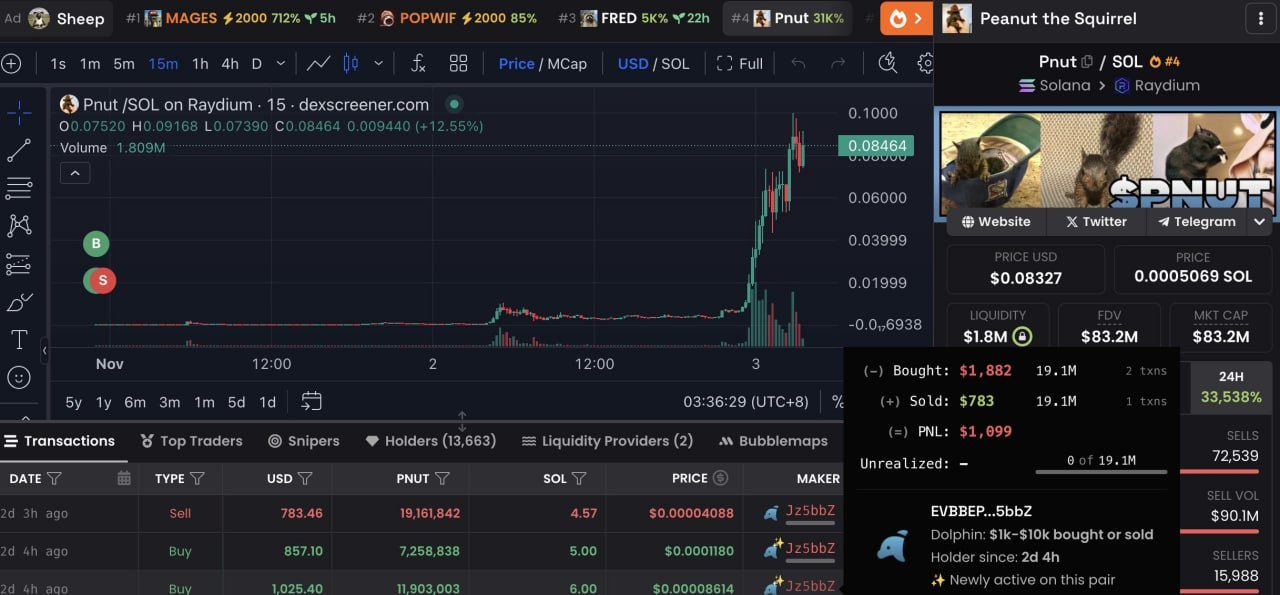Image resolution: width=1280 pixels, height=595 pixels.
Task: Select the patterns drawing tool
Action: click(19, 226)
